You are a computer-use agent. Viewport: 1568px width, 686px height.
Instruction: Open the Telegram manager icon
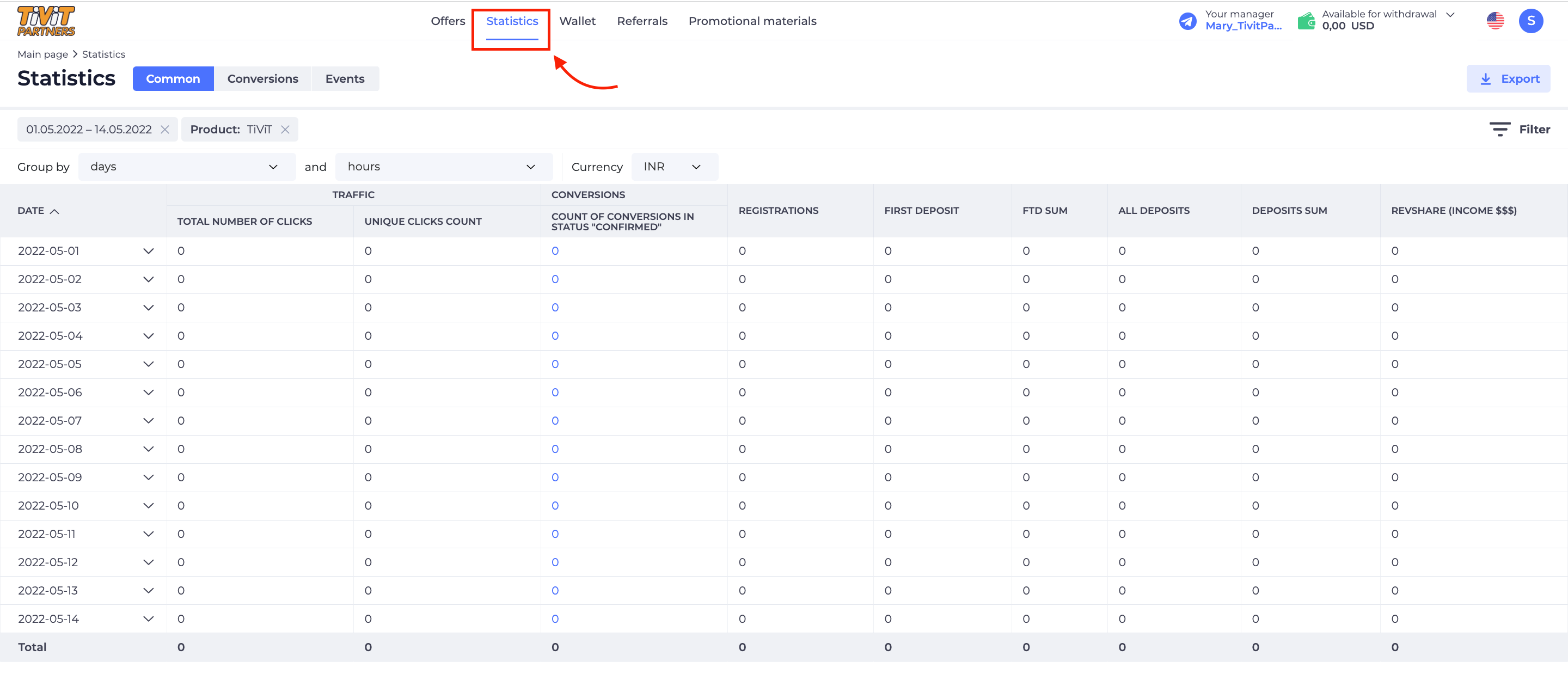[1187, 21]
